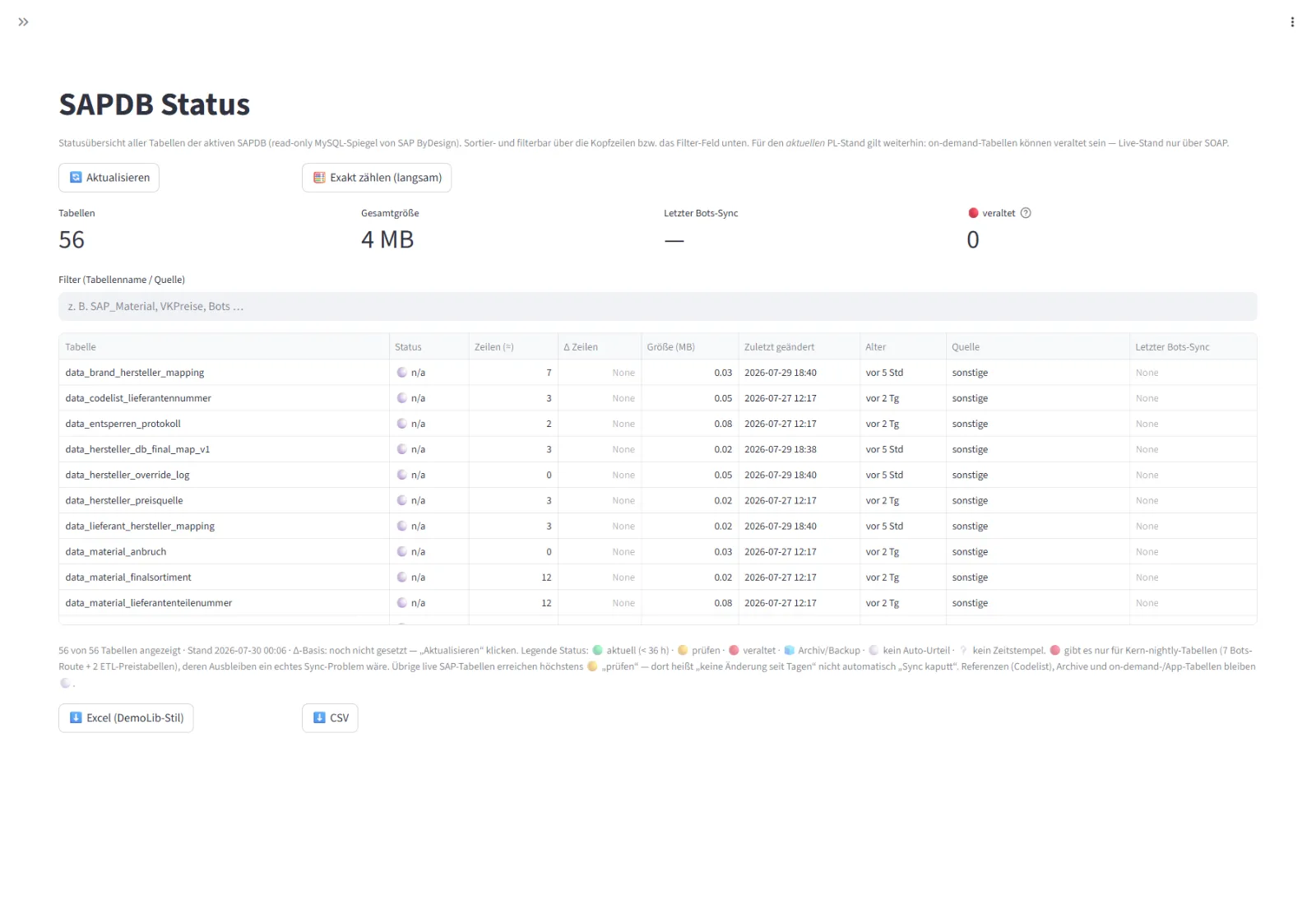The height and width of the screenshot is (914, 1316).
Task: Click 'vor 5 Std' for data_lieferant_hersteller_mapping
Action: [903, 526]
